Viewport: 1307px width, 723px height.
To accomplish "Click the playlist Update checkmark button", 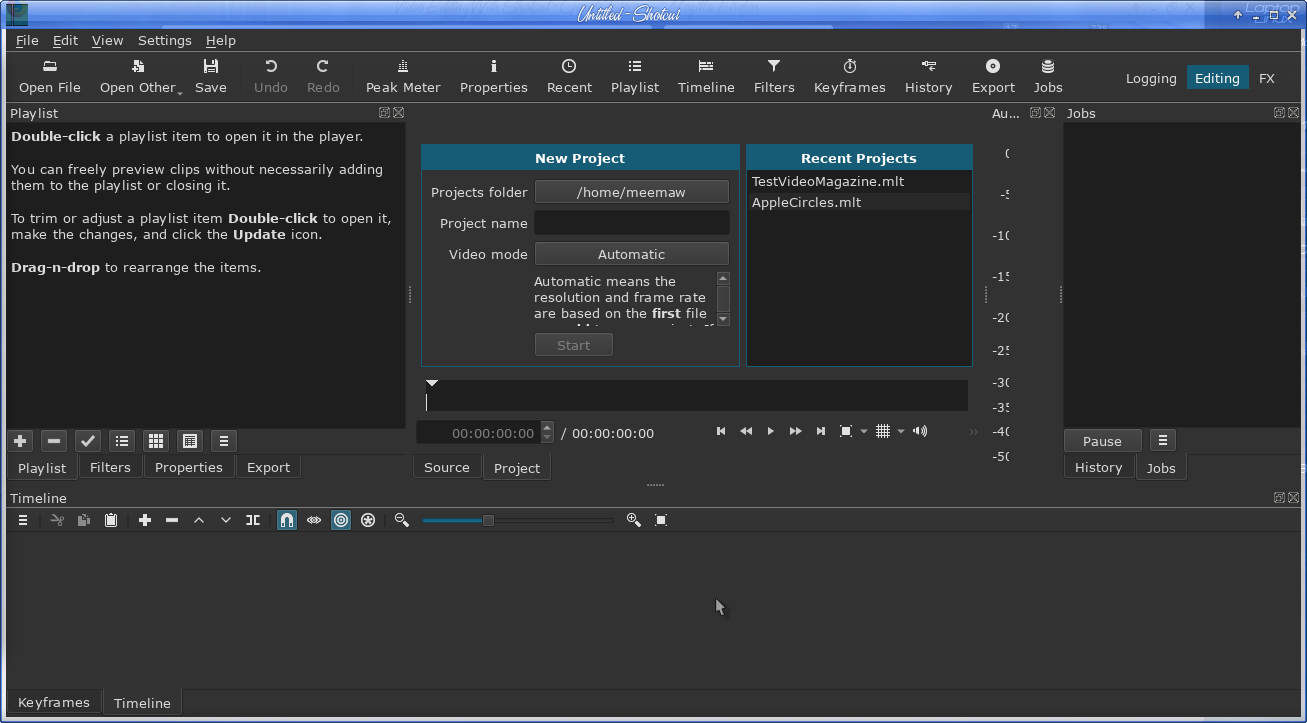I will click(x=88, y=441).
